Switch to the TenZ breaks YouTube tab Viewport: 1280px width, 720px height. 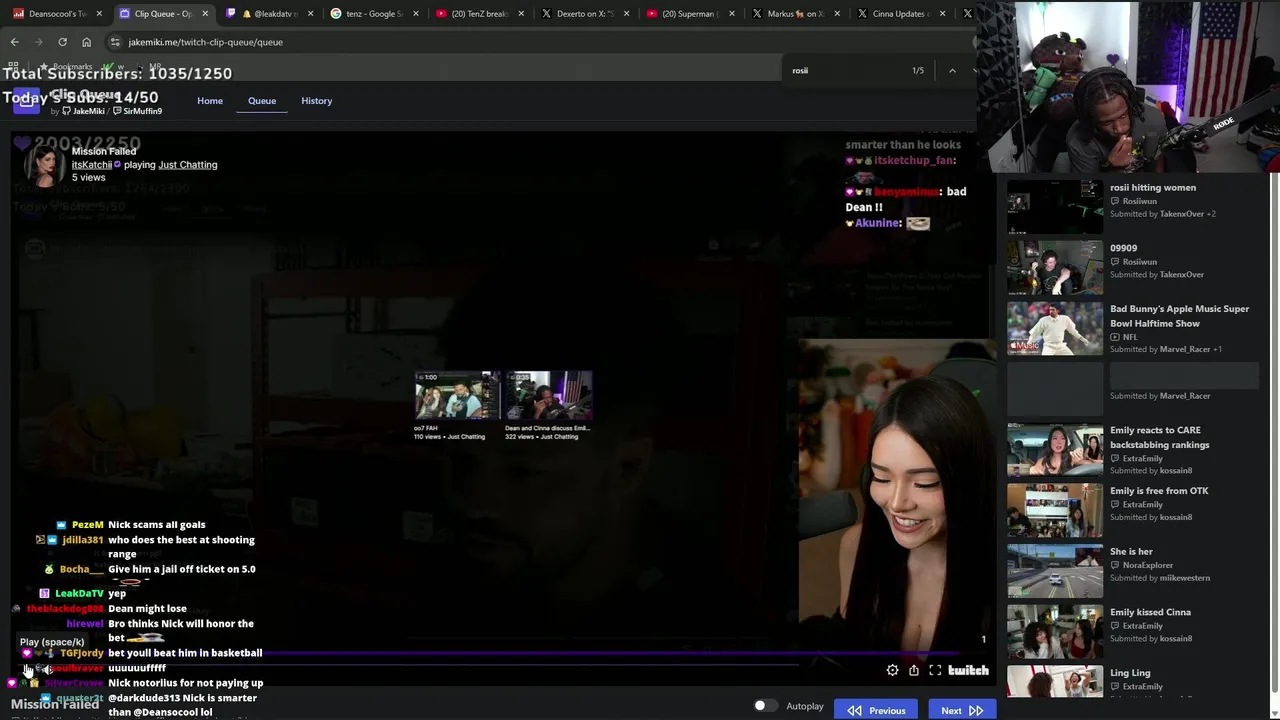pos(479,14)
